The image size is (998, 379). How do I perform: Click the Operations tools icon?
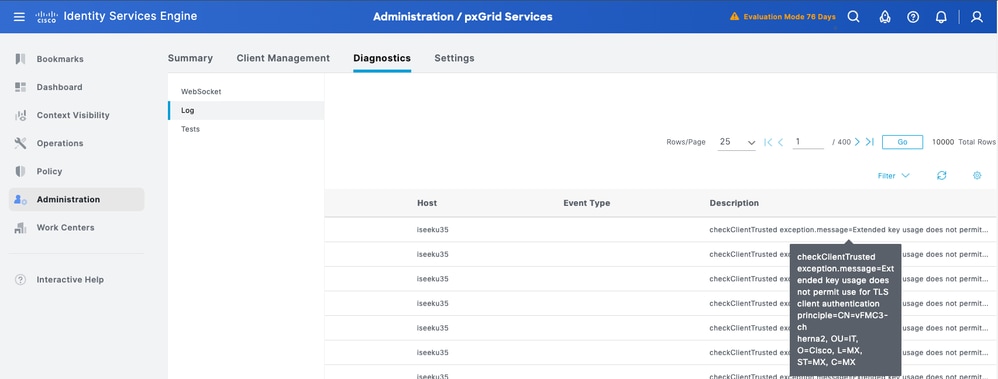pos(20,143)
